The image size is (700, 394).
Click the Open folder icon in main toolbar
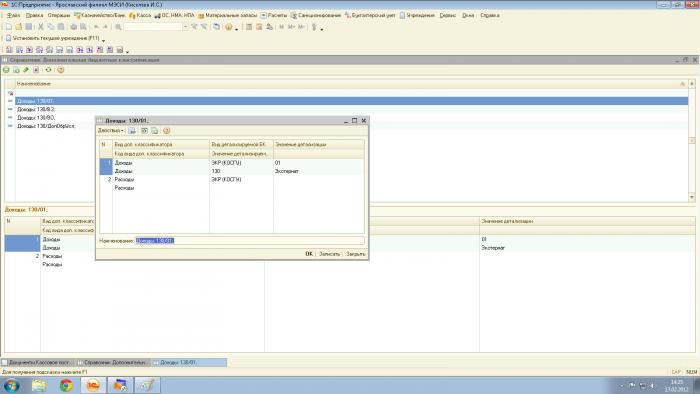(18, 27)
